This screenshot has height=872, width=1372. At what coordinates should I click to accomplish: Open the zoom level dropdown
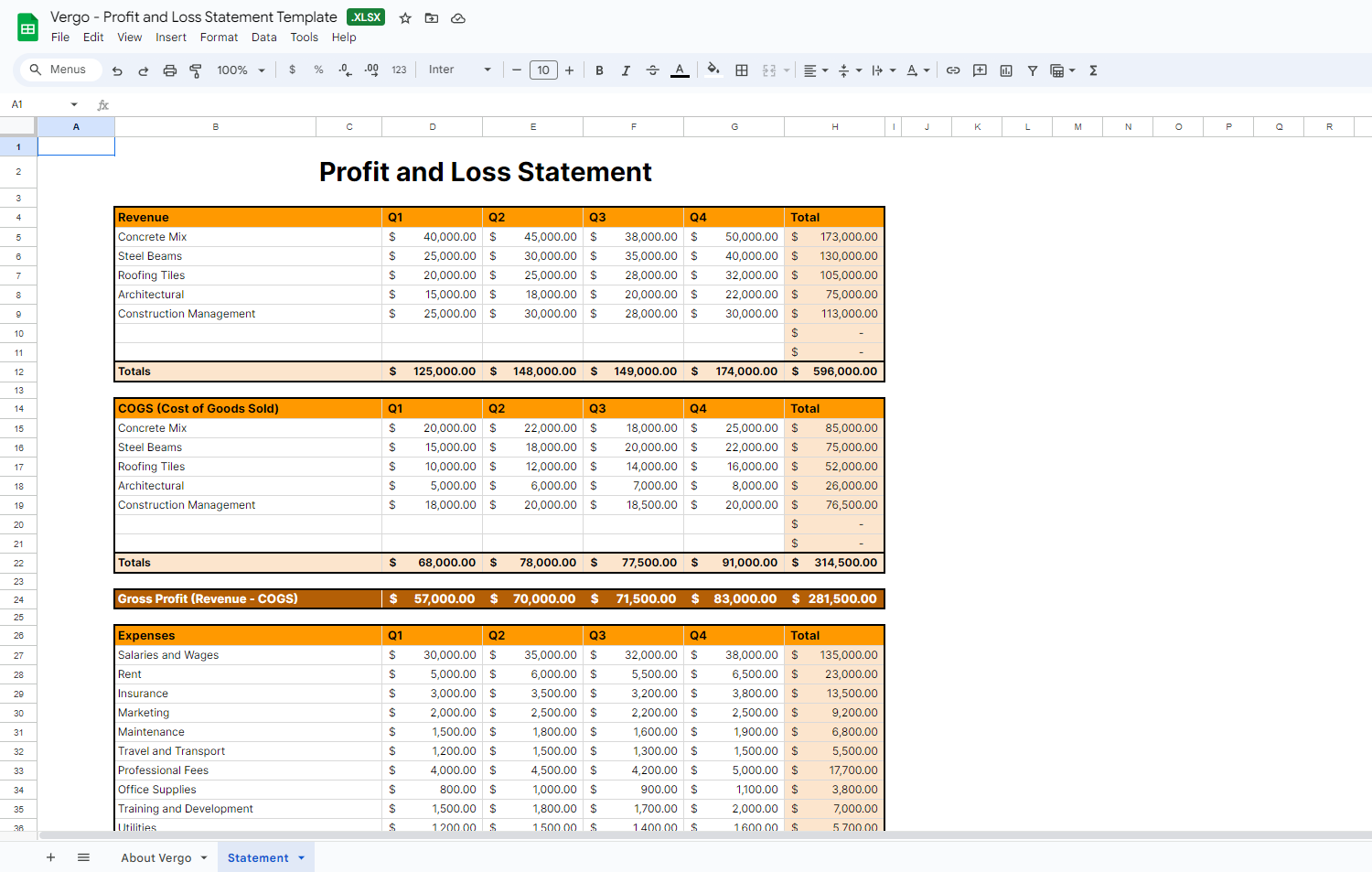(x=241, y=70)
